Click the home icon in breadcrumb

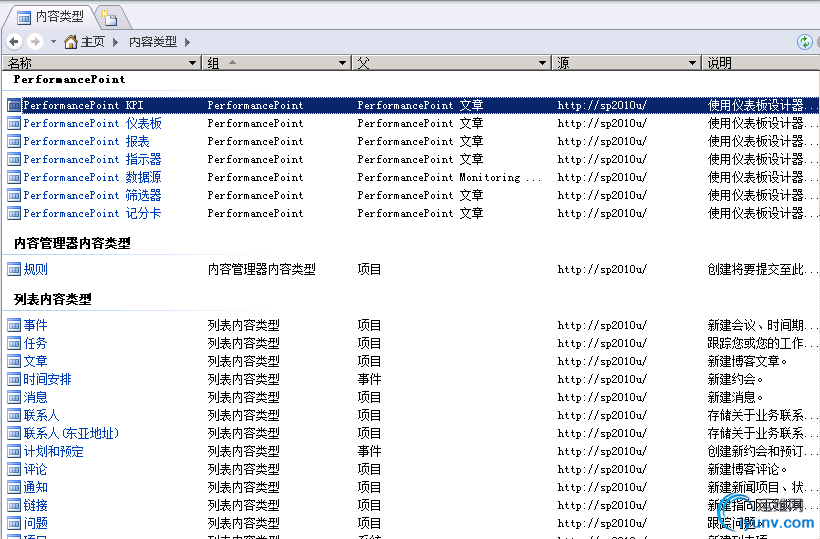[71, 42]
